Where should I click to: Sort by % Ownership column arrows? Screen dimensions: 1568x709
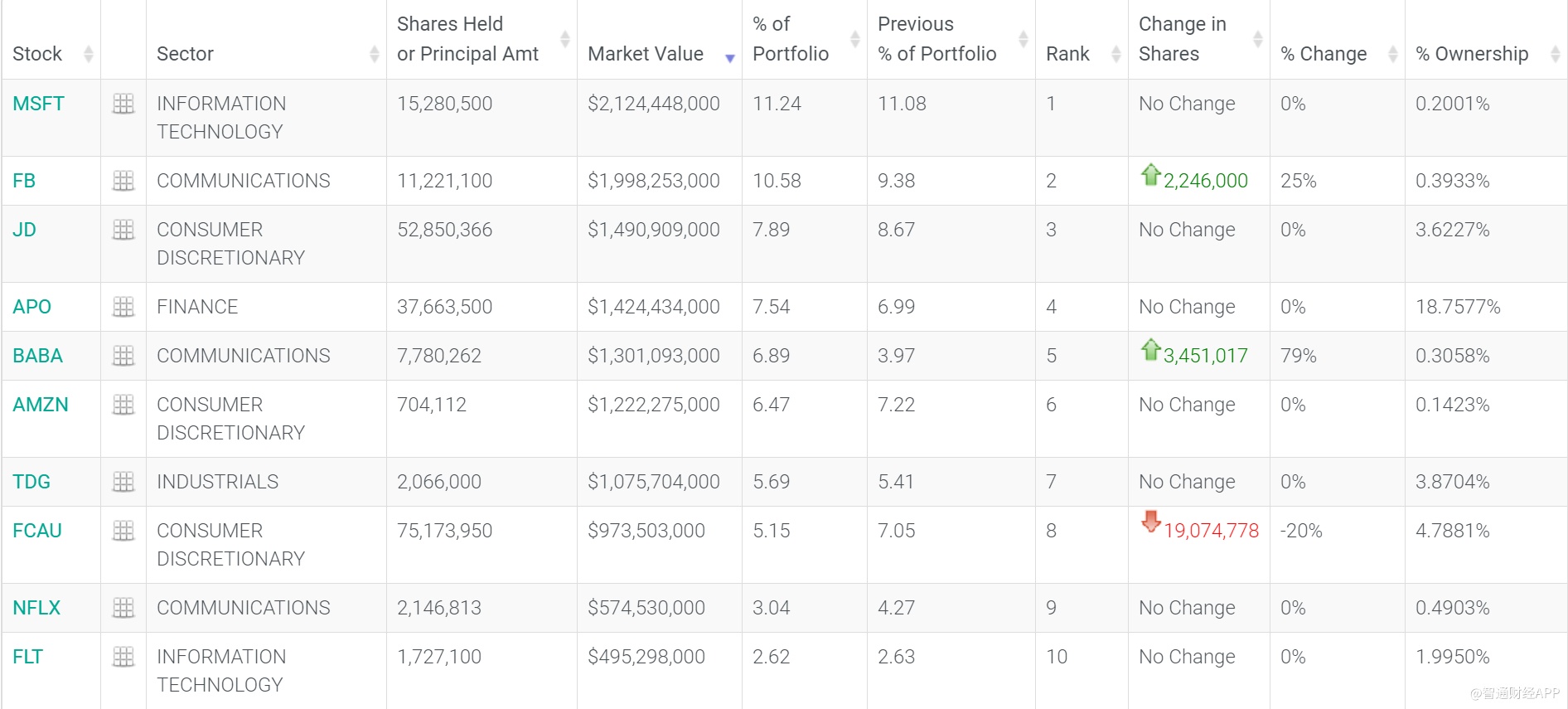coord(1555,54)
